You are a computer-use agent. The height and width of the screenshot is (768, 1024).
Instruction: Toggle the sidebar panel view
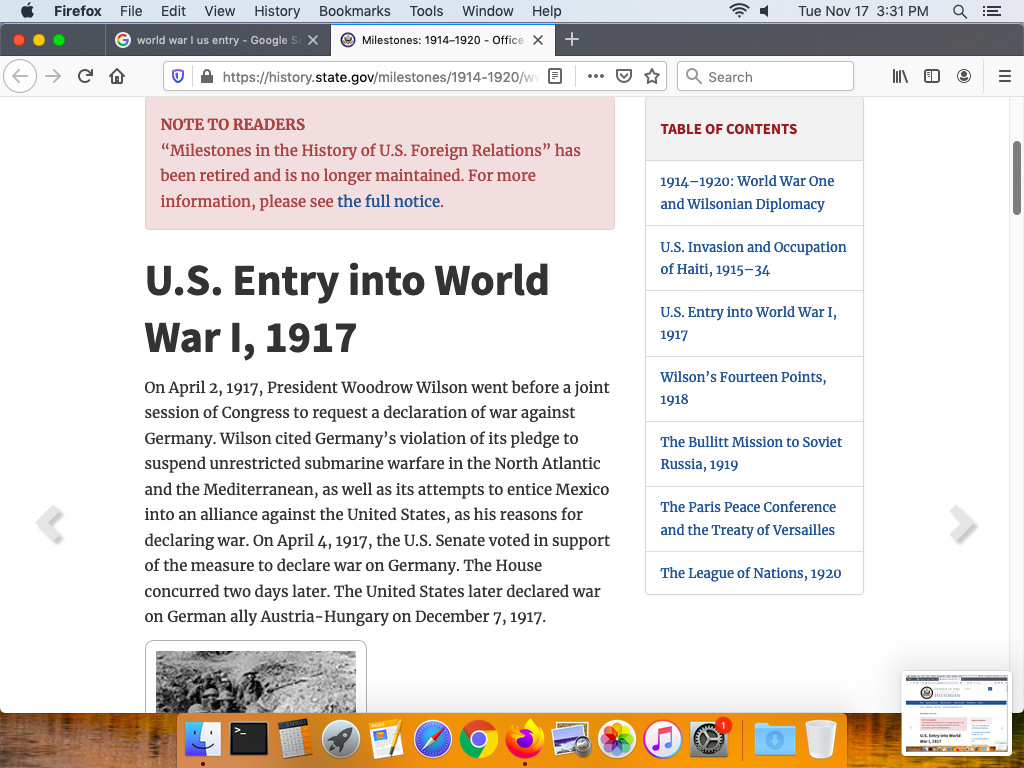tap(932, 77)
